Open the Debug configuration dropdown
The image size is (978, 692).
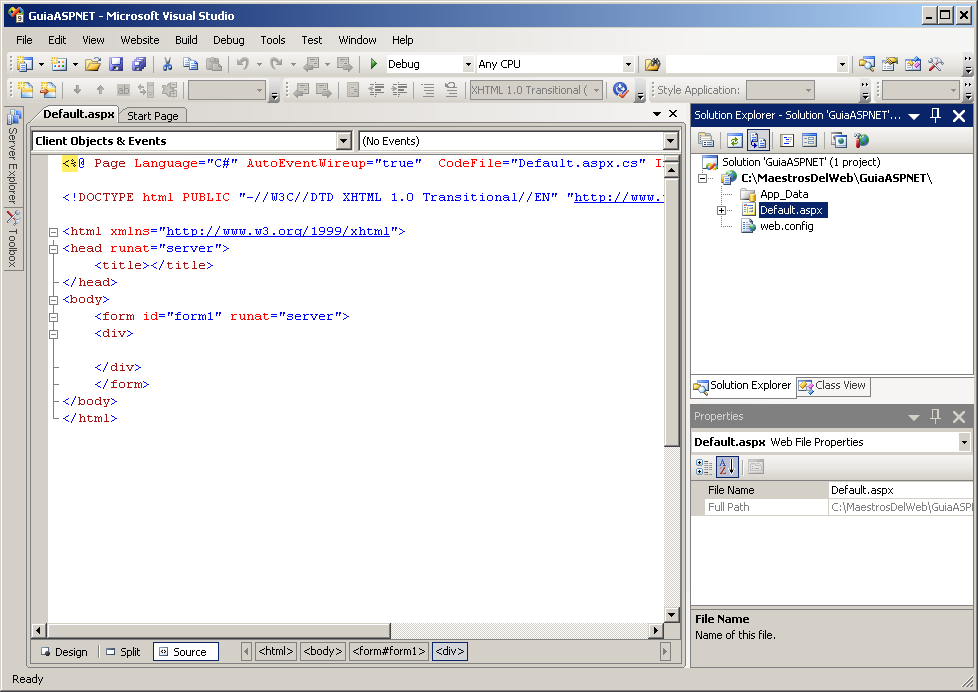[468, 64]
